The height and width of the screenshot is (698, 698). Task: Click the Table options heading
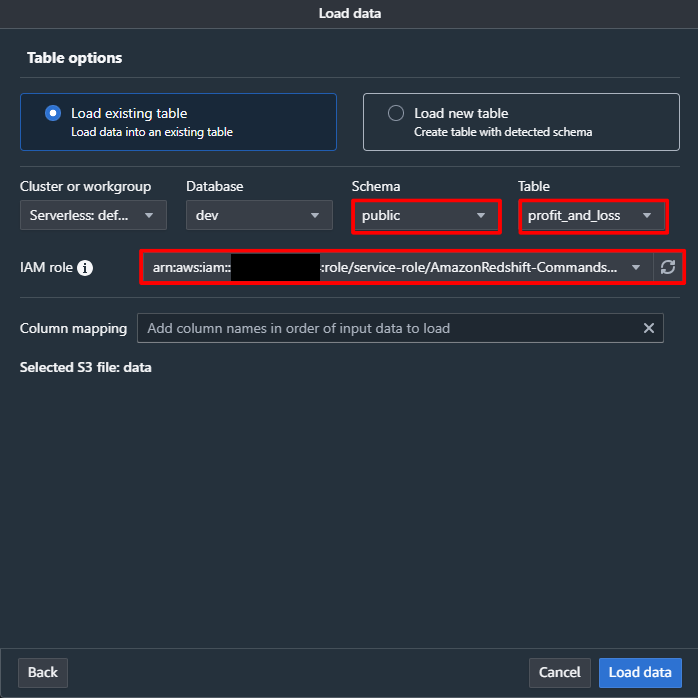(x=74, y=58)
